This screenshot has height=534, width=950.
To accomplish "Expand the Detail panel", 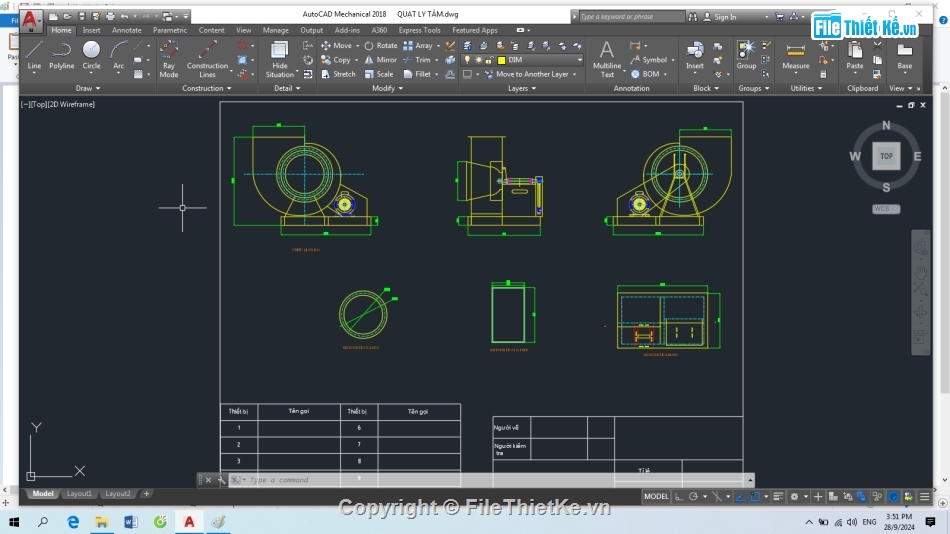I will coord(287,88).
